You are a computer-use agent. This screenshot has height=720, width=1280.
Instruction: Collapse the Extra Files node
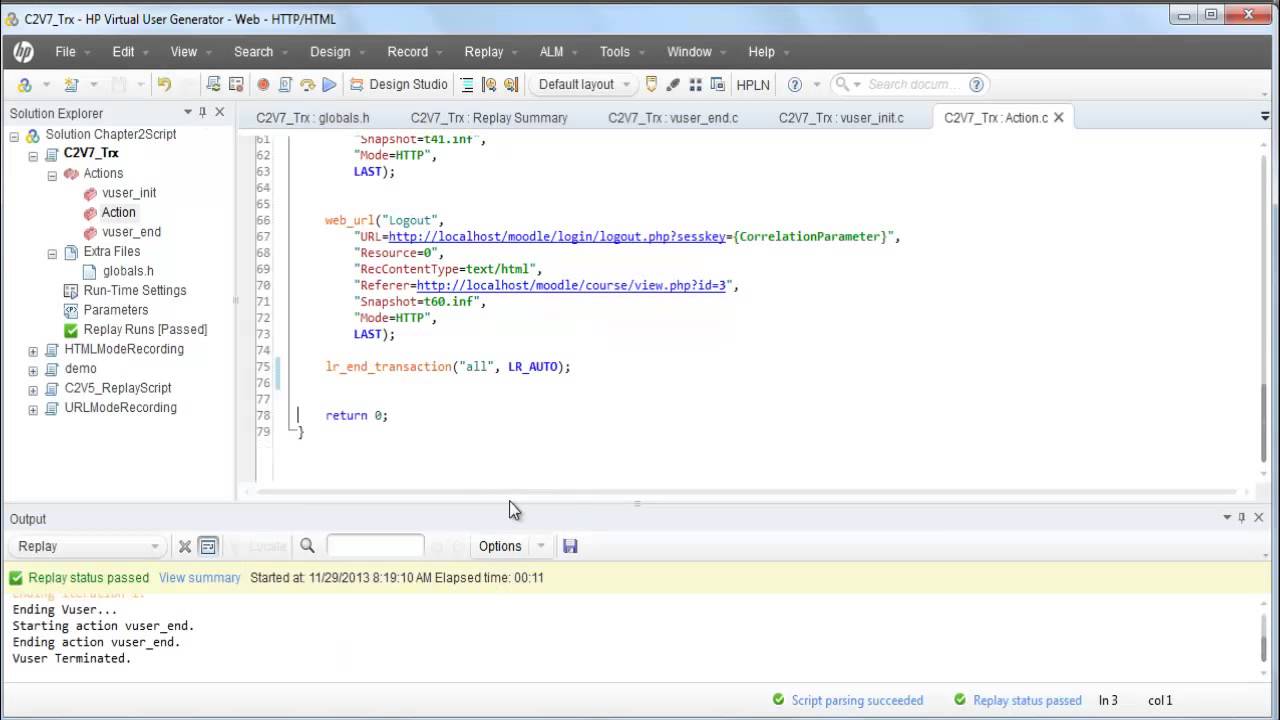point(52,252)
